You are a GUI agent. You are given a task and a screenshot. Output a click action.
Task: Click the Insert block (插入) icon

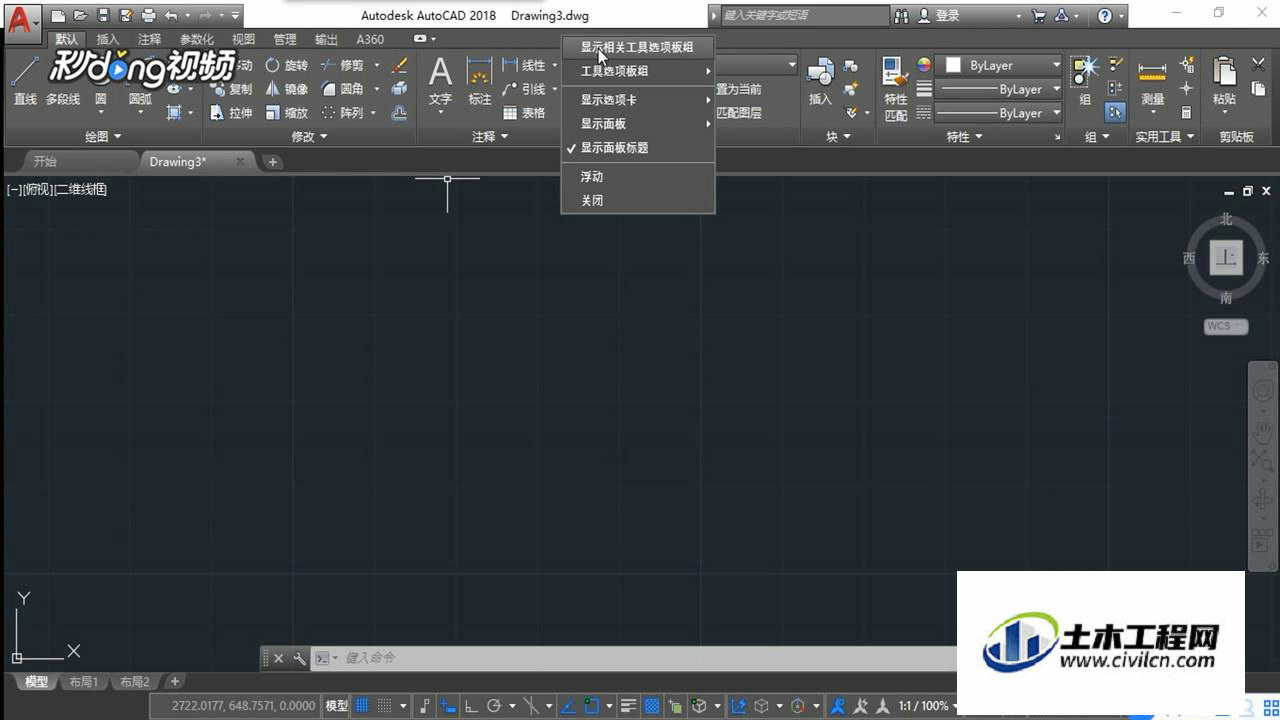pos(820,80)
